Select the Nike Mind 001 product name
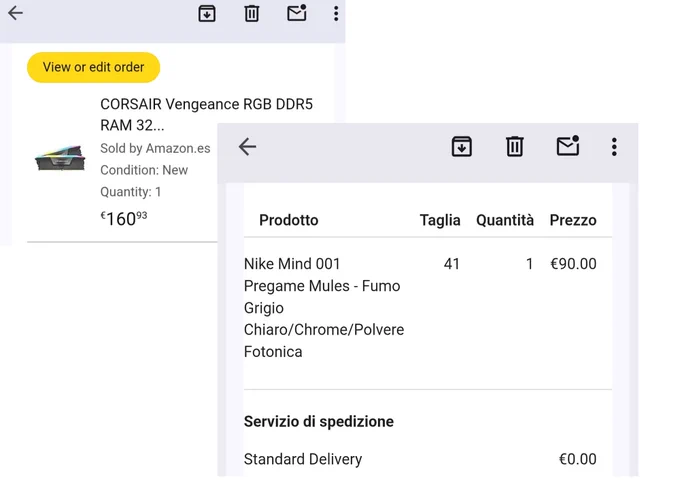 (x=324, y=307)
